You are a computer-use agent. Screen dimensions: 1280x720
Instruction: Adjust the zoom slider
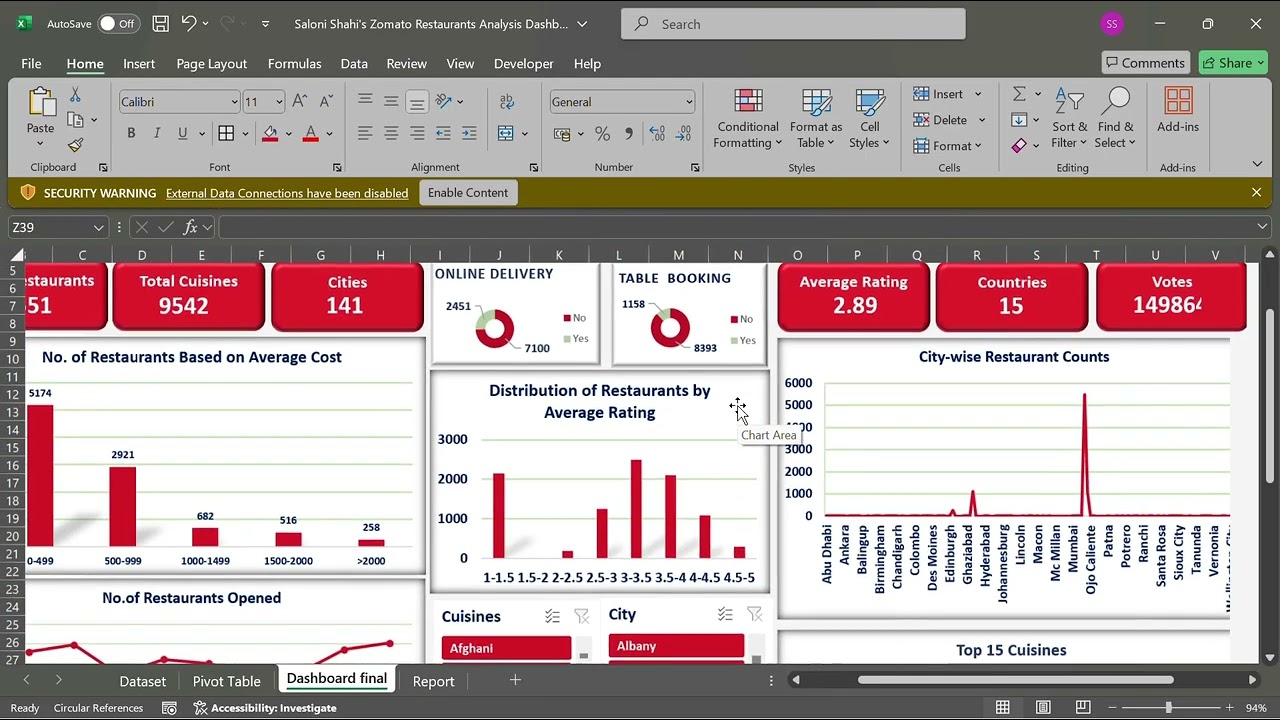coord(1168,708)
